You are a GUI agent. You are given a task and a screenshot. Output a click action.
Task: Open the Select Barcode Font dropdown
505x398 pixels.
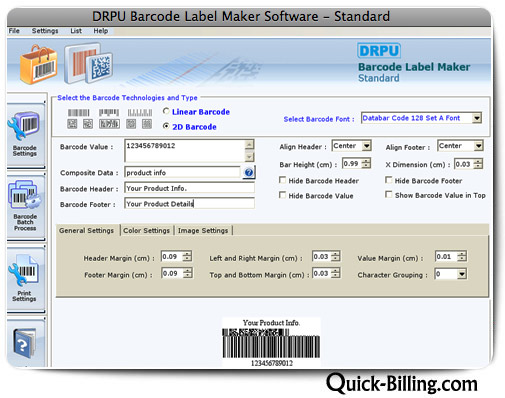477,118
